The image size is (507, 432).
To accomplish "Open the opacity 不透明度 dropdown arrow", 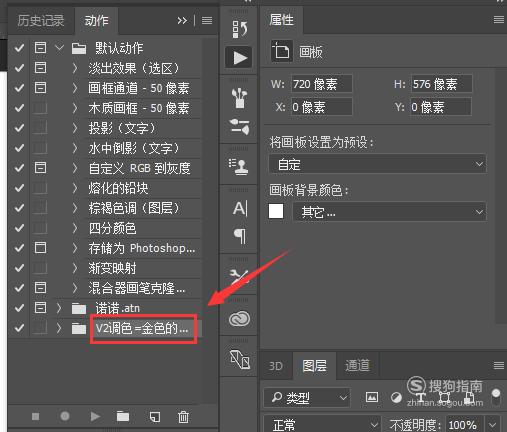I will 493,425.
